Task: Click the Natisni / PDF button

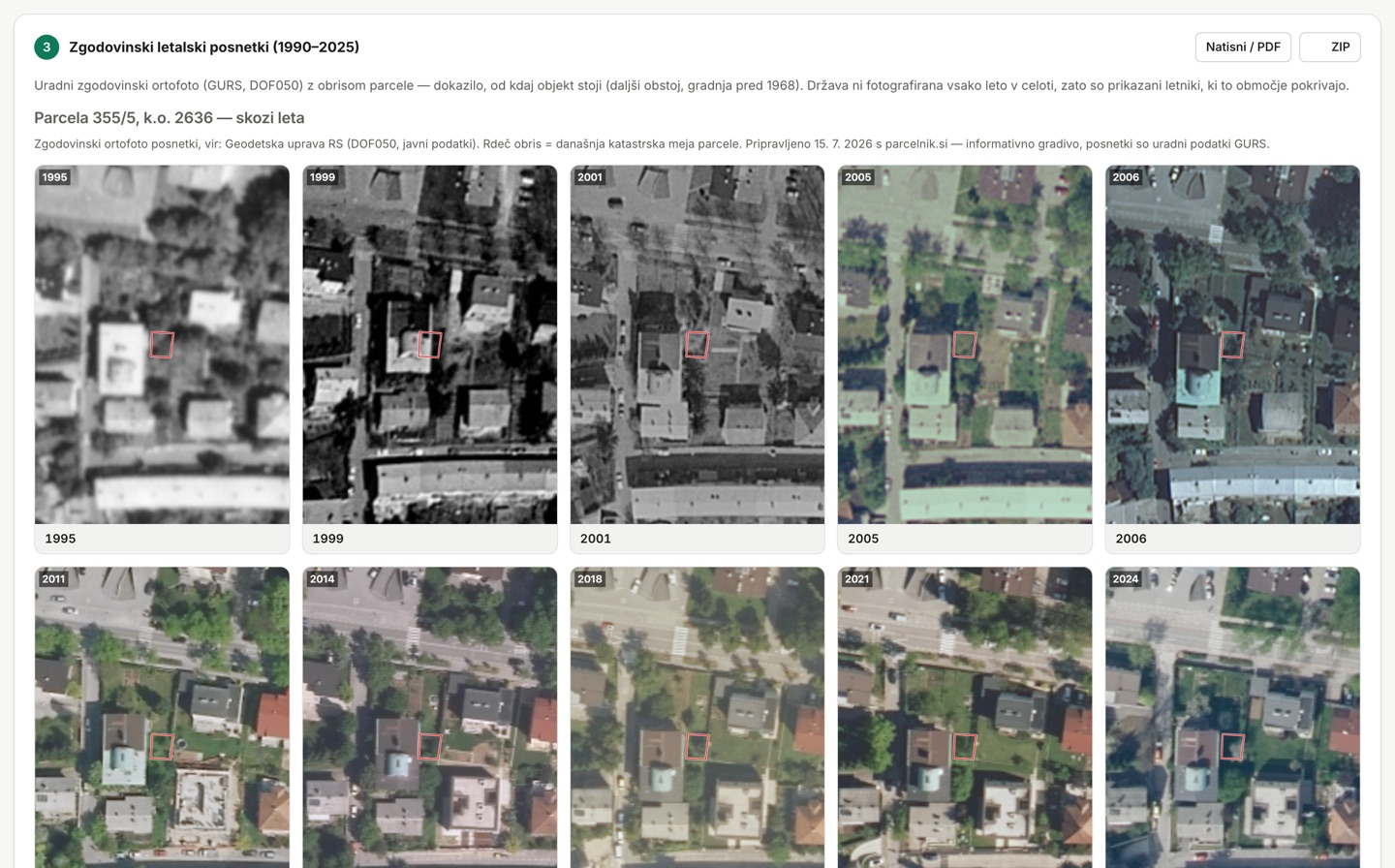Action: click(x=1243, y=46)
